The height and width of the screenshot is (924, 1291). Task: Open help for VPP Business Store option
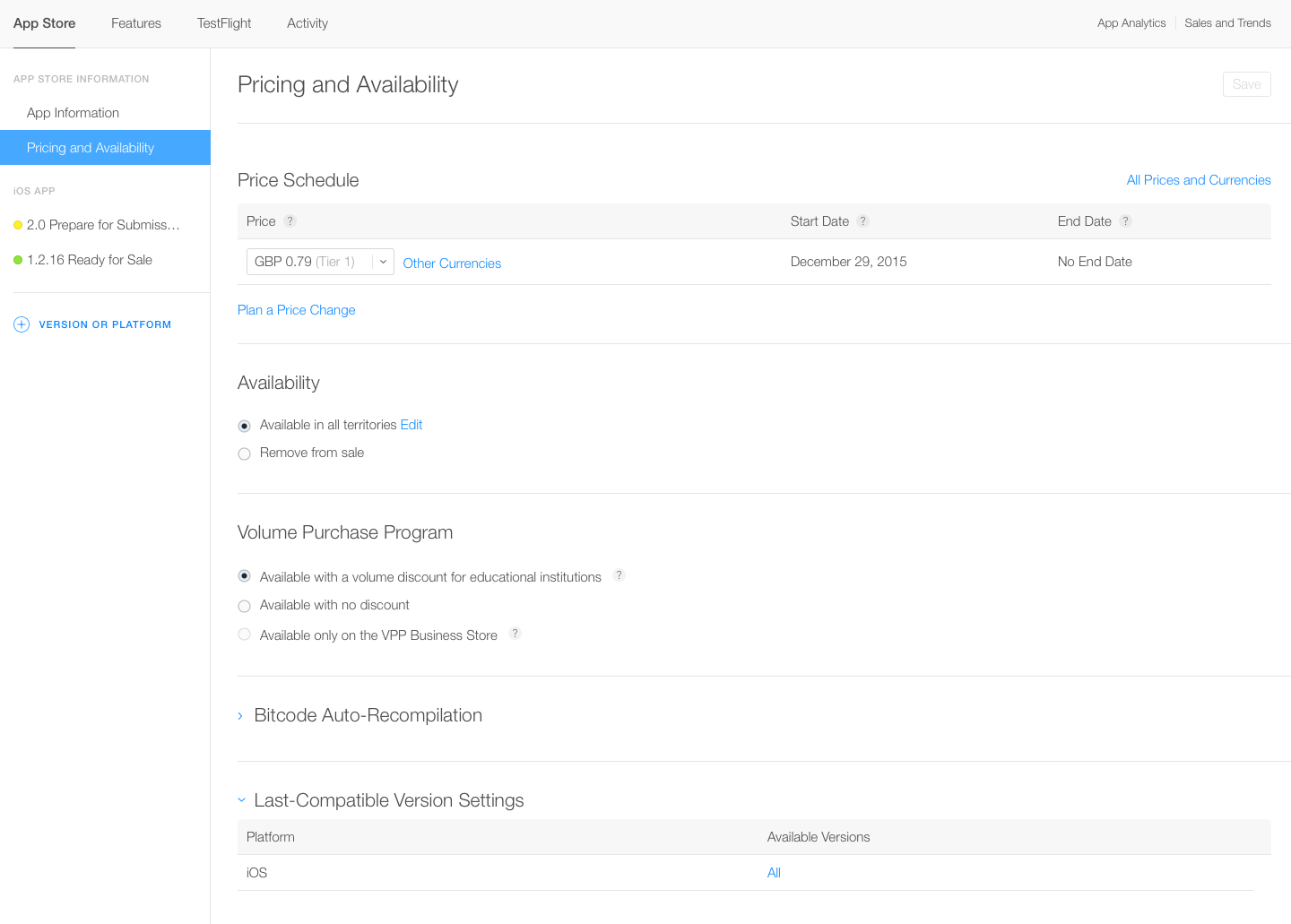515,634
